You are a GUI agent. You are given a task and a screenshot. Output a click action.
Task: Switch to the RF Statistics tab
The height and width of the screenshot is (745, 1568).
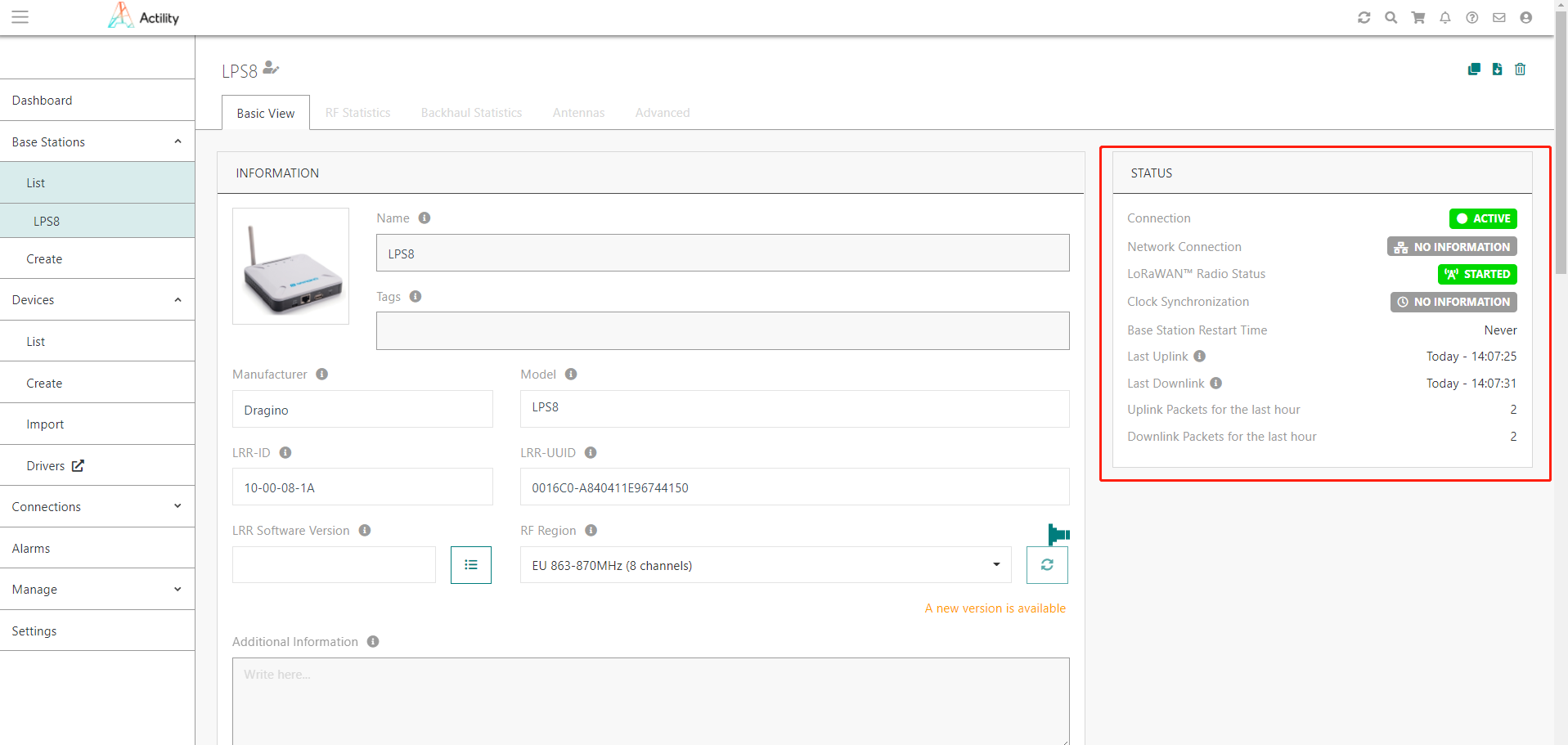click(x=357, y=113)
